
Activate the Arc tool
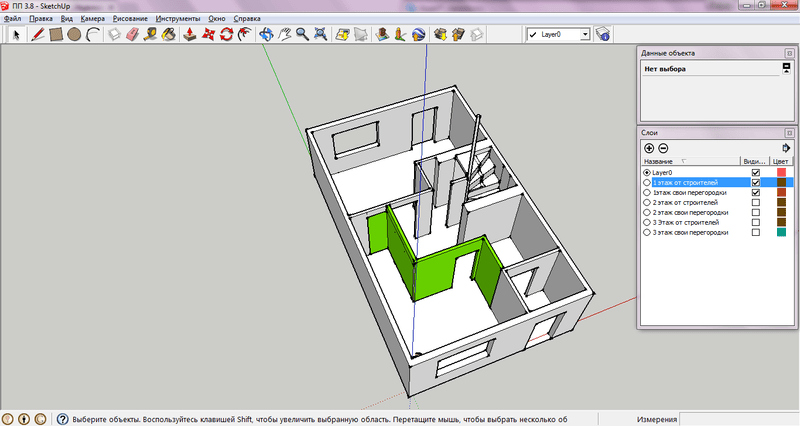tap(92, 34)
